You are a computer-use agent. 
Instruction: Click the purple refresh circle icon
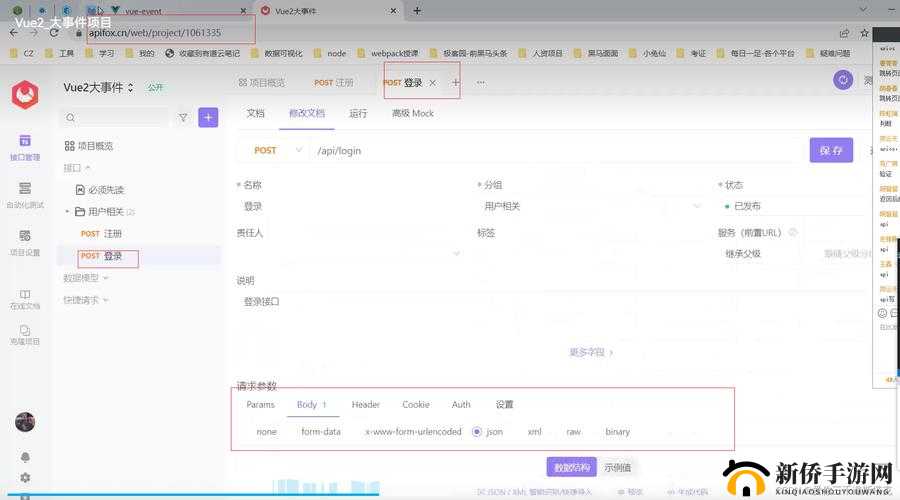click(843, 80)
